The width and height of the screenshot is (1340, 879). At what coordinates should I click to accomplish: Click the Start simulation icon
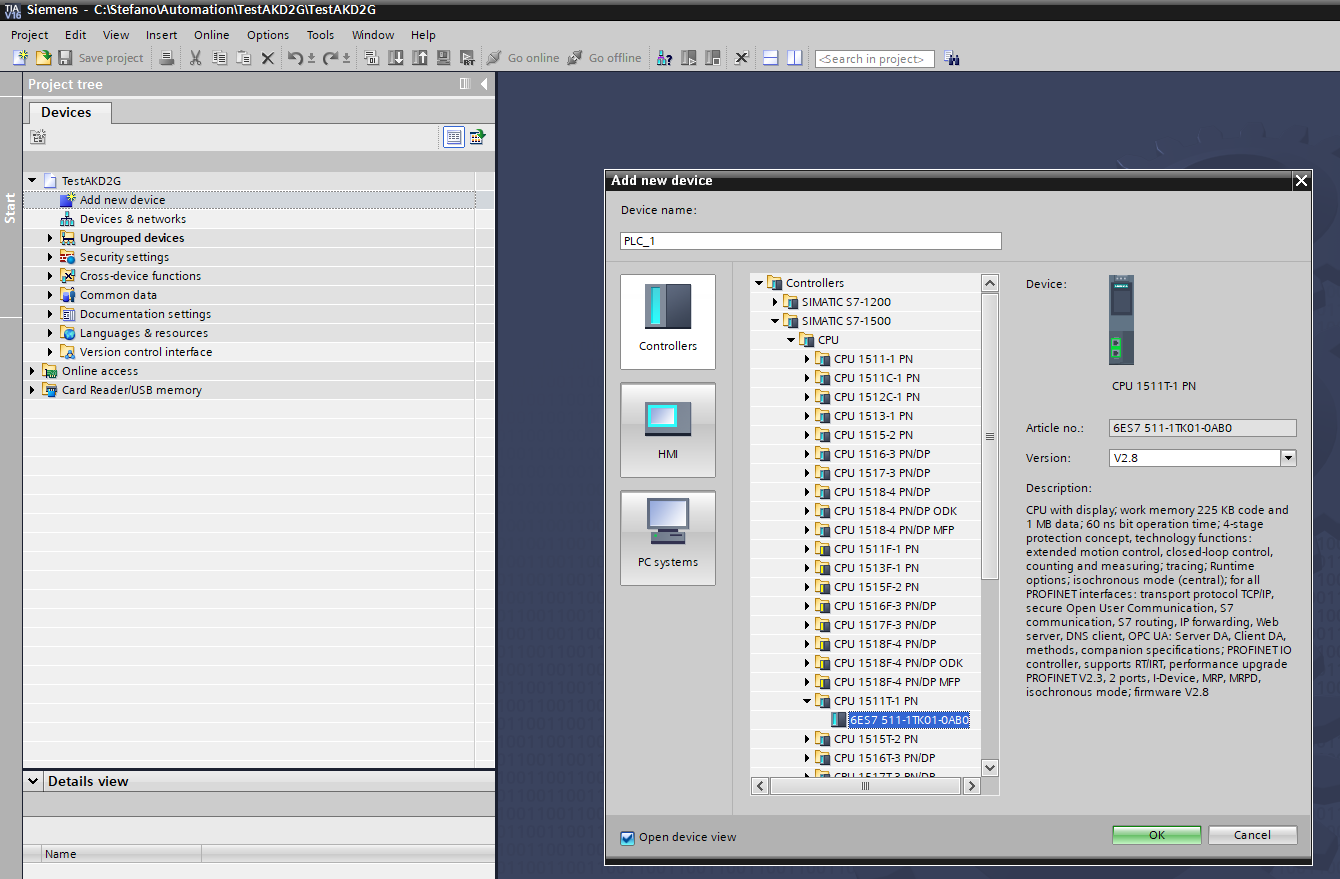click(444, 58)
